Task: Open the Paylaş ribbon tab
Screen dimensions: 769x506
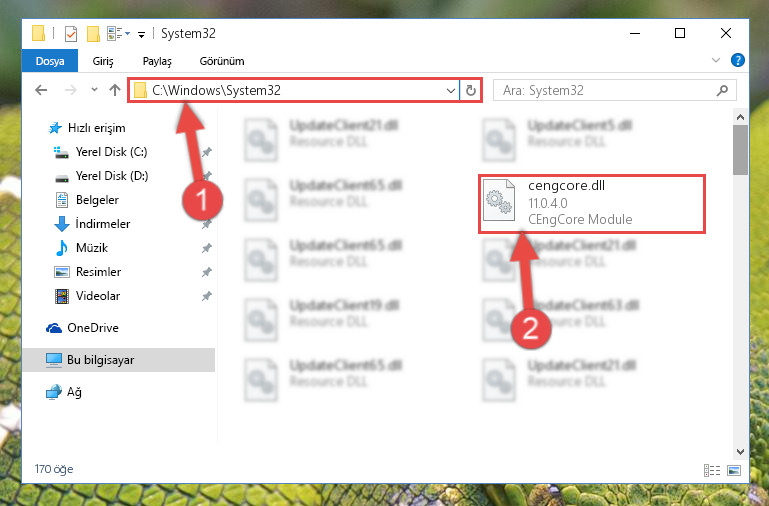Action: click(157, 61)
